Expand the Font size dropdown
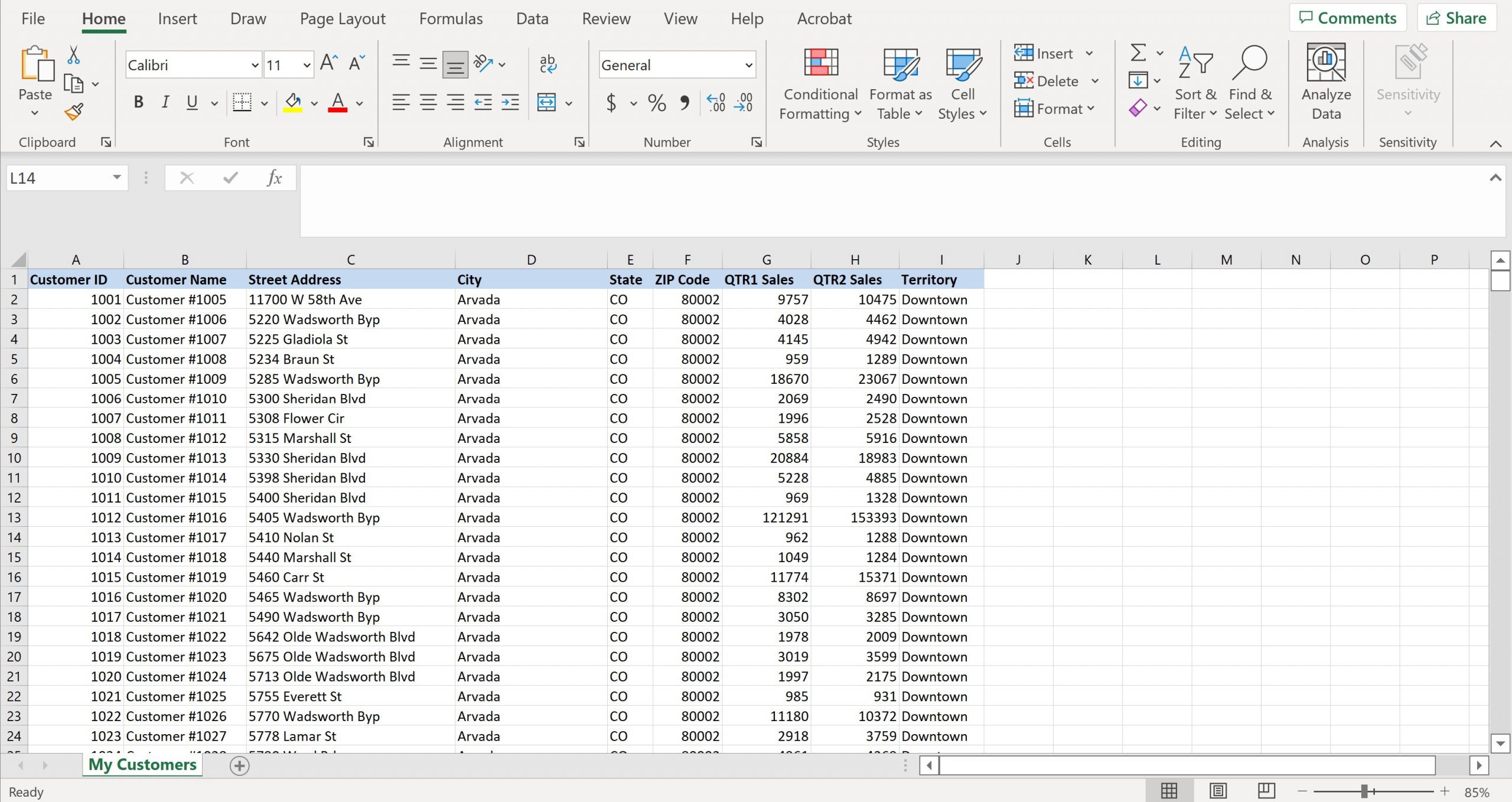 point(307,65)
